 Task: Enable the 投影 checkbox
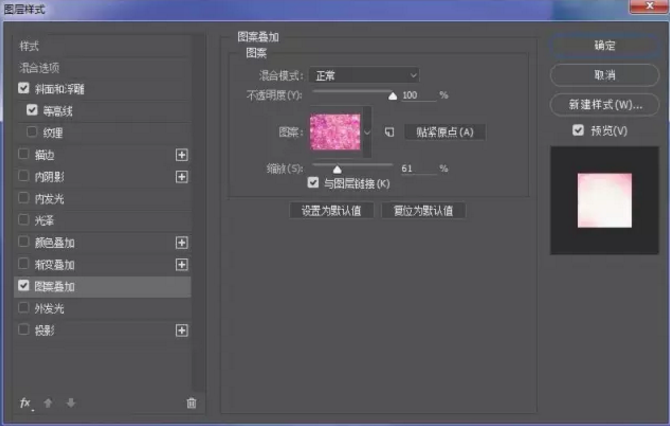pos(24,329)
